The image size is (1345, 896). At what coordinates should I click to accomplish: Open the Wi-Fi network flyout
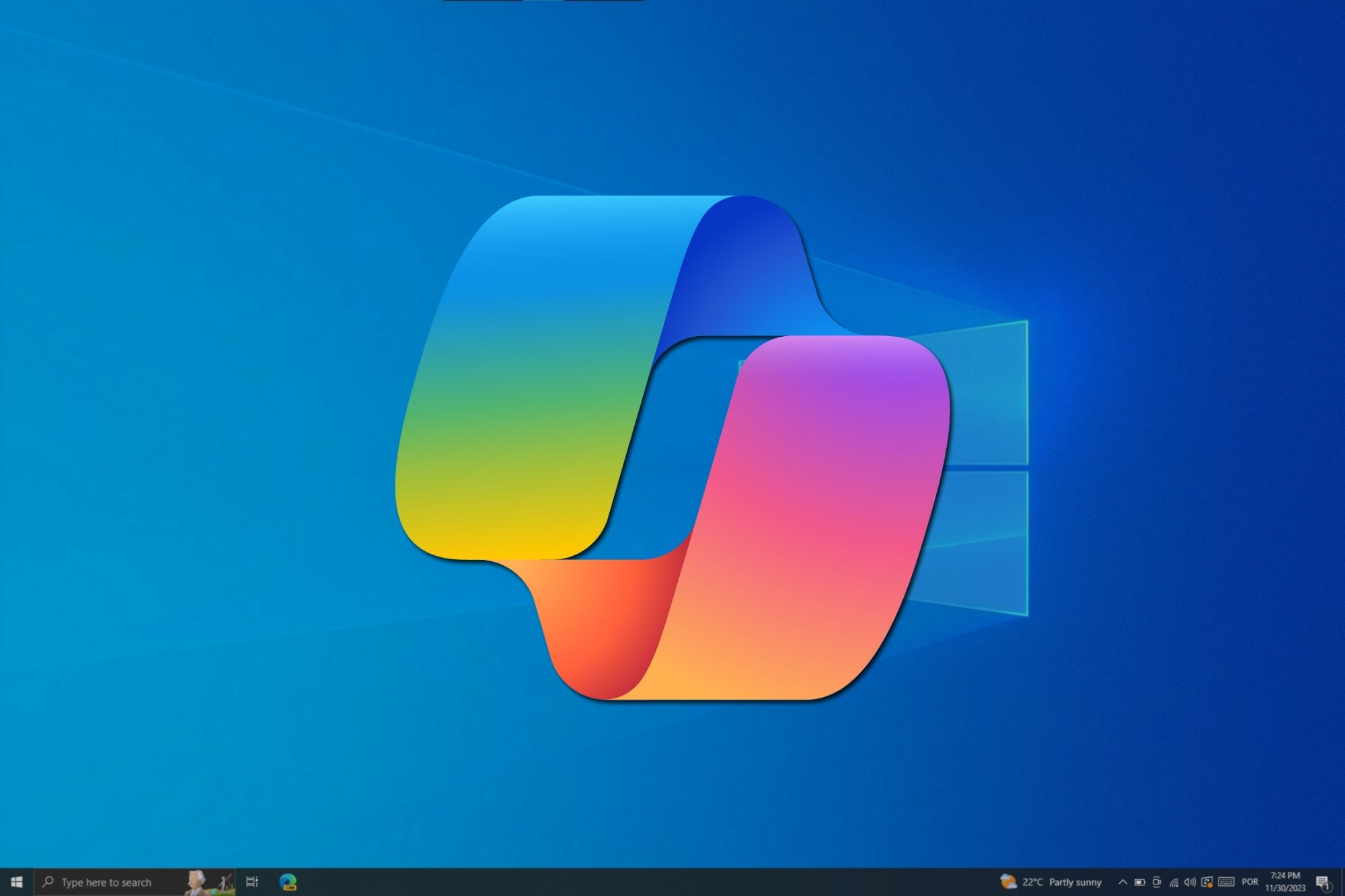(1174, 882)
